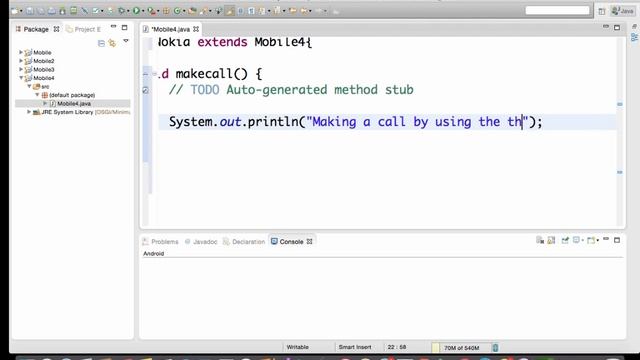The image size is (640, 360).
Task: Collapse the Mobile4 project node
Action: [21, 78]
